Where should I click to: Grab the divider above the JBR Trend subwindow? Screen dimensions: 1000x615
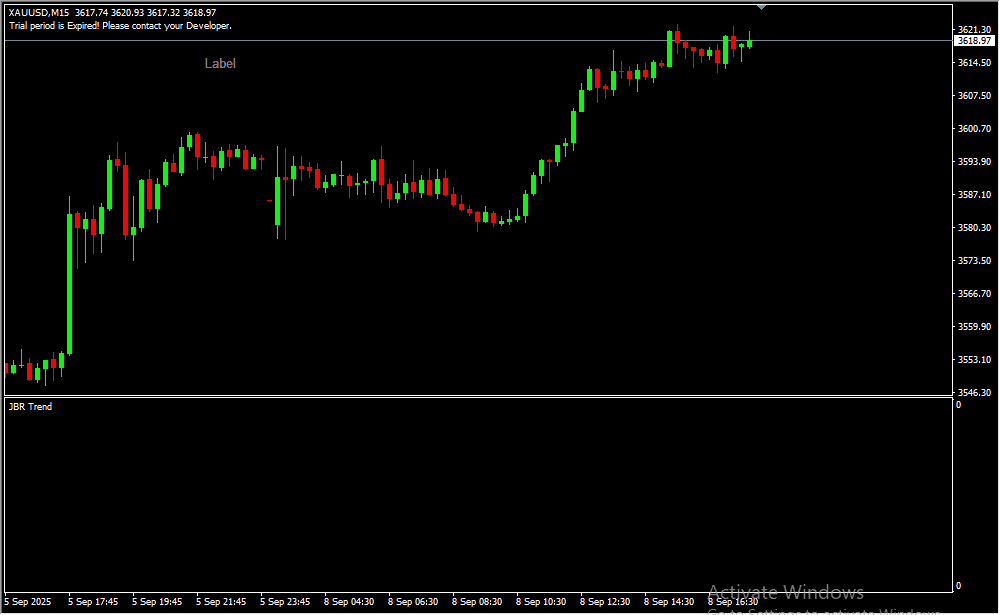478,398
